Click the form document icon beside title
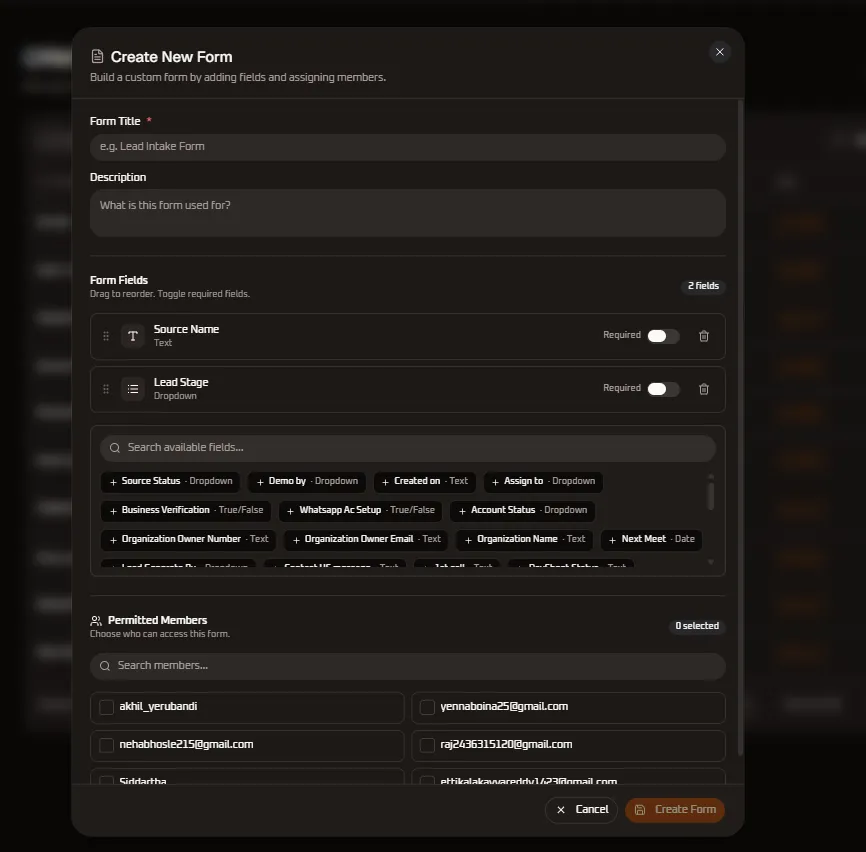Image resolution: width=866 pixels, height=852 pixels. click(x=97, y=56)
